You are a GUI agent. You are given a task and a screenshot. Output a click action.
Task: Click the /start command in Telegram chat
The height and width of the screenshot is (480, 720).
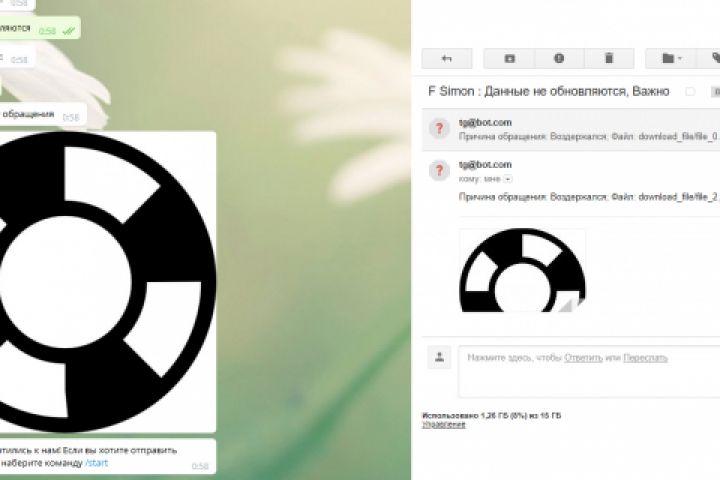[x=96, y=463]
